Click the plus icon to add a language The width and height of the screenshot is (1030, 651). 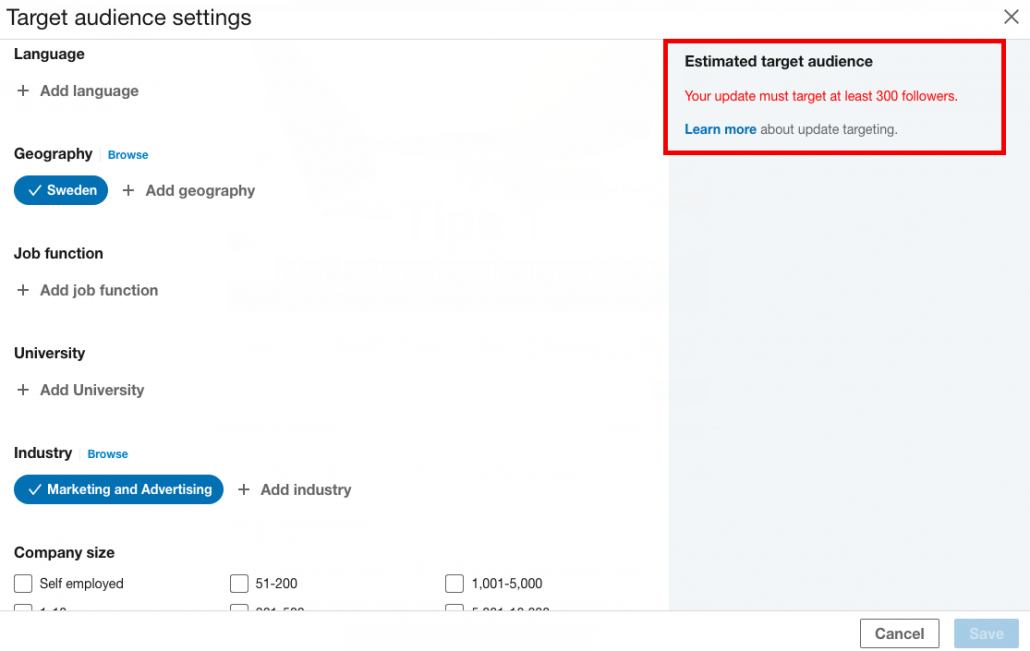(x=23, y=91)
